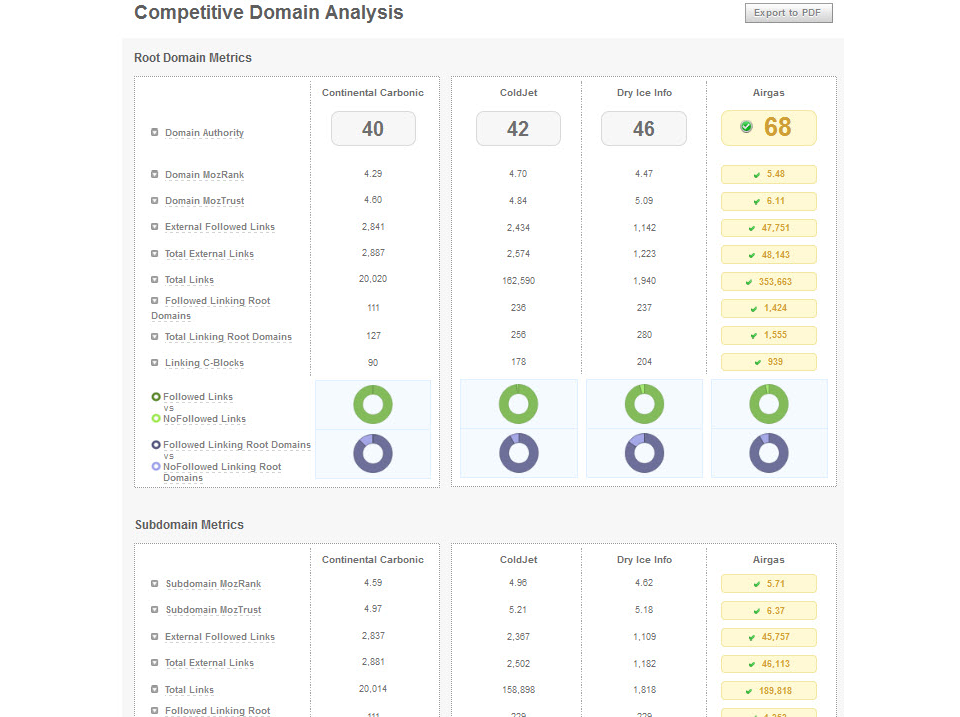960x717 pixels.
Task: Expand the Domain MozRank row icon
Action: (x=154, y=175)
